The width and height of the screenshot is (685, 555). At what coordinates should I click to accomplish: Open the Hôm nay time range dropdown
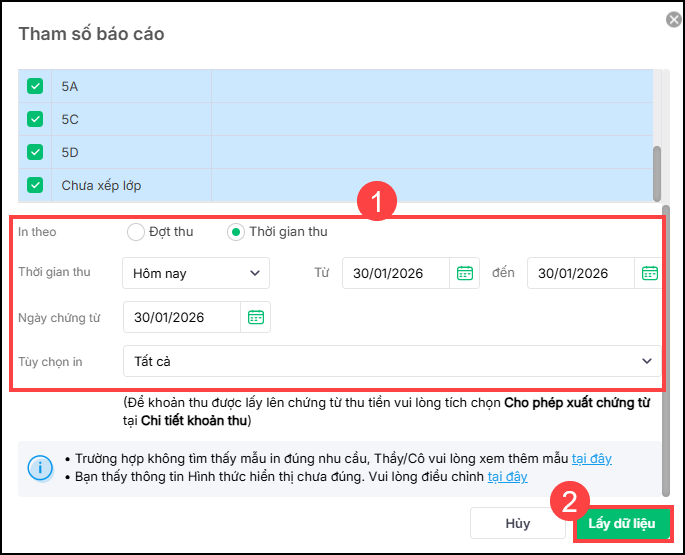point(196,273)
